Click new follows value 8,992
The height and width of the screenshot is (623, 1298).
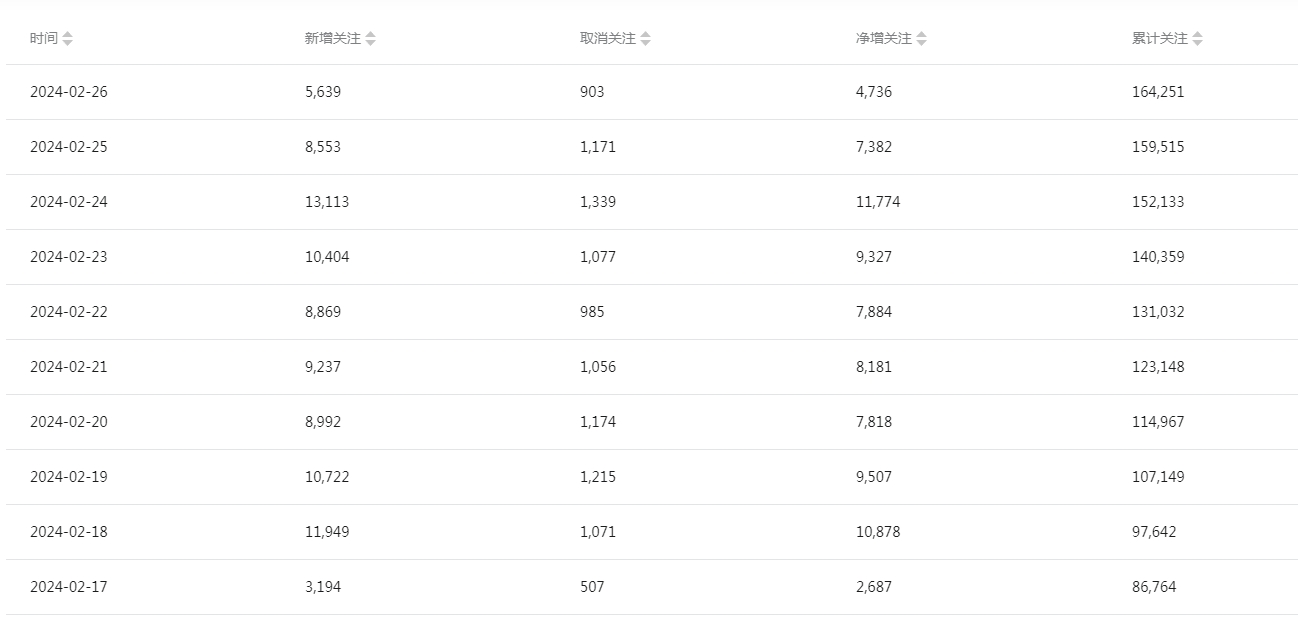click(x=323, y=422)
